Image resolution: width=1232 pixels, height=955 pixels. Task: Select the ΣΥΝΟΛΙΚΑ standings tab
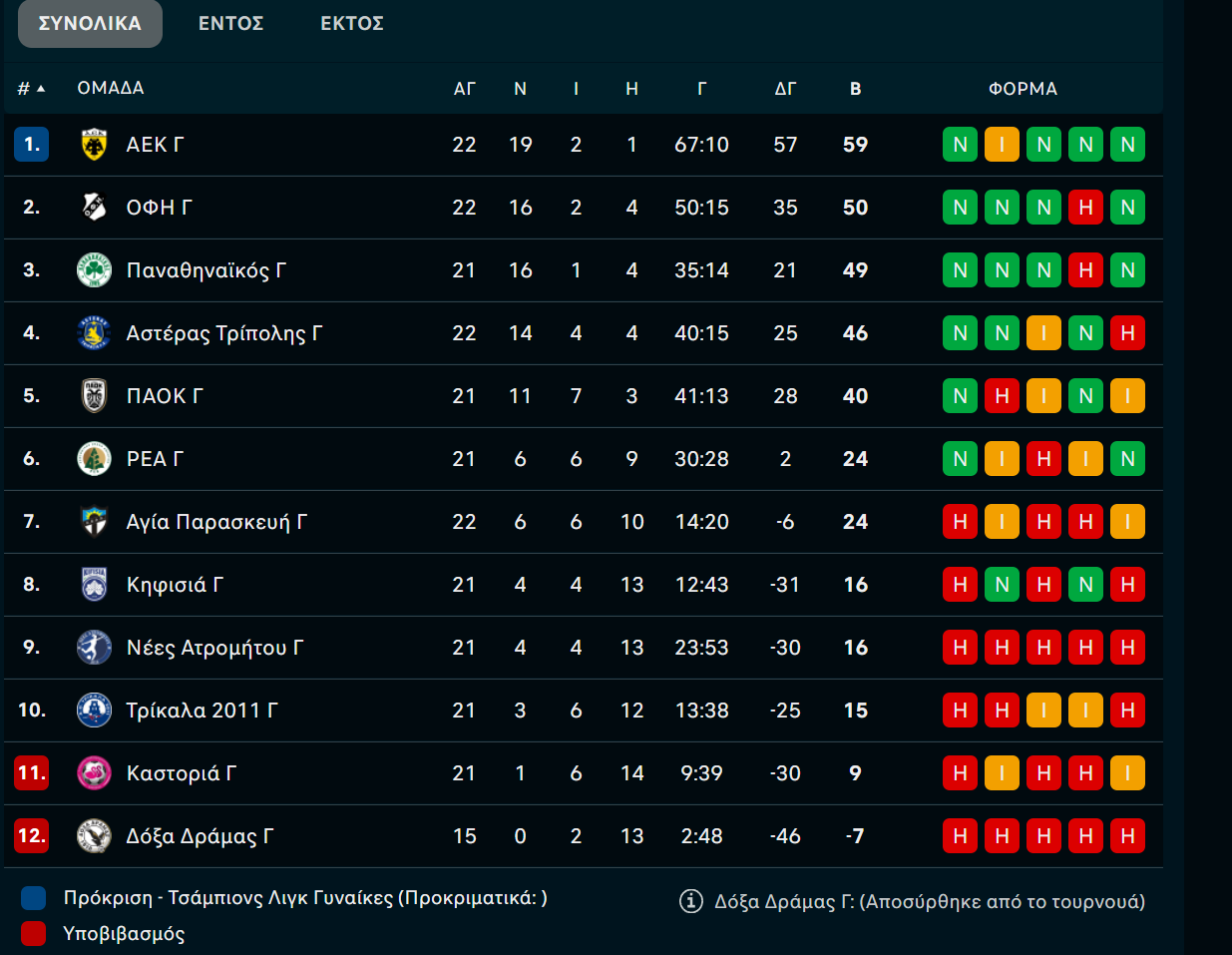90,23
